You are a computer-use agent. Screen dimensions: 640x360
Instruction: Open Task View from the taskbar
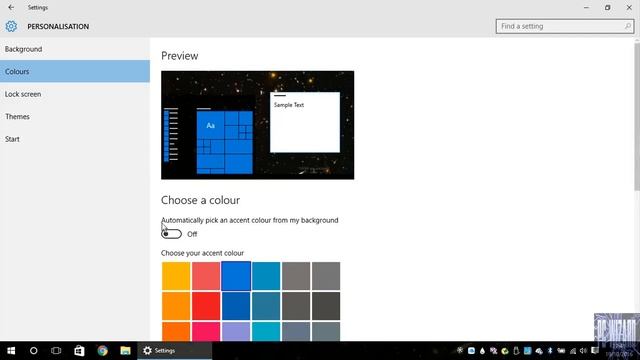(x=56, y=351)
